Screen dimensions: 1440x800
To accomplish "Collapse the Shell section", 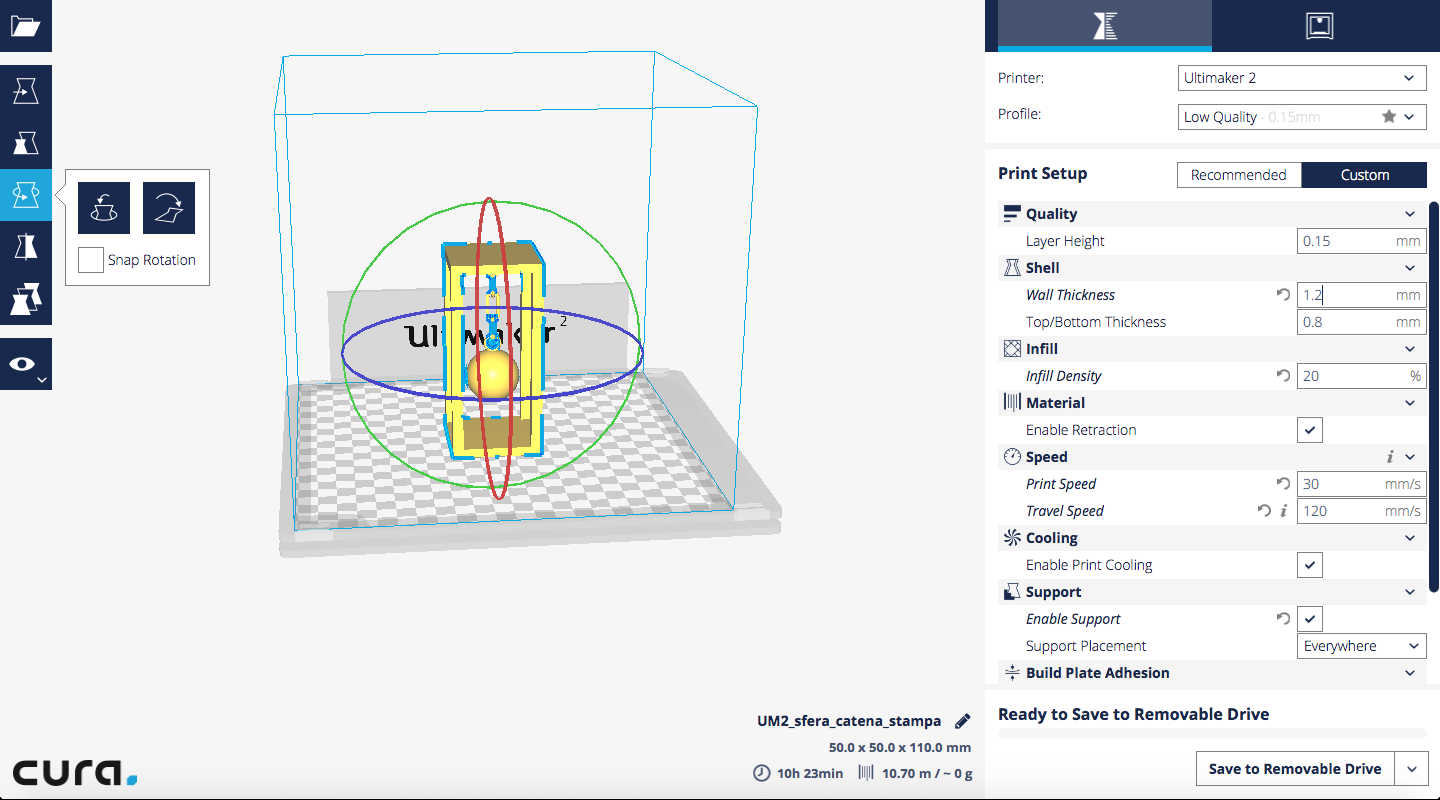I will (1410, 268).
